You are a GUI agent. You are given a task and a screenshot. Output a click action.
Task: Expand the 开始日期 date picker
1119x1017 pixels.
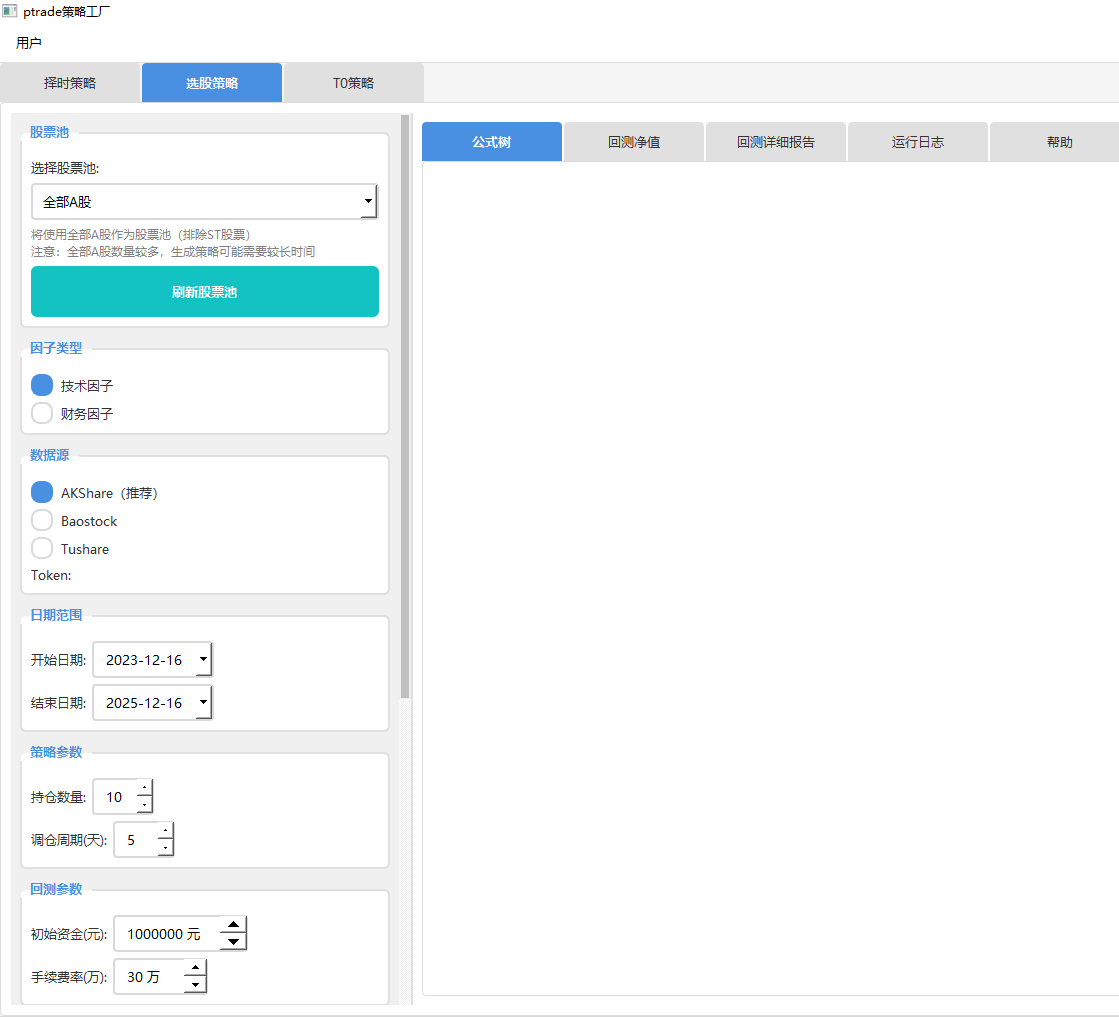click(203, 660)
